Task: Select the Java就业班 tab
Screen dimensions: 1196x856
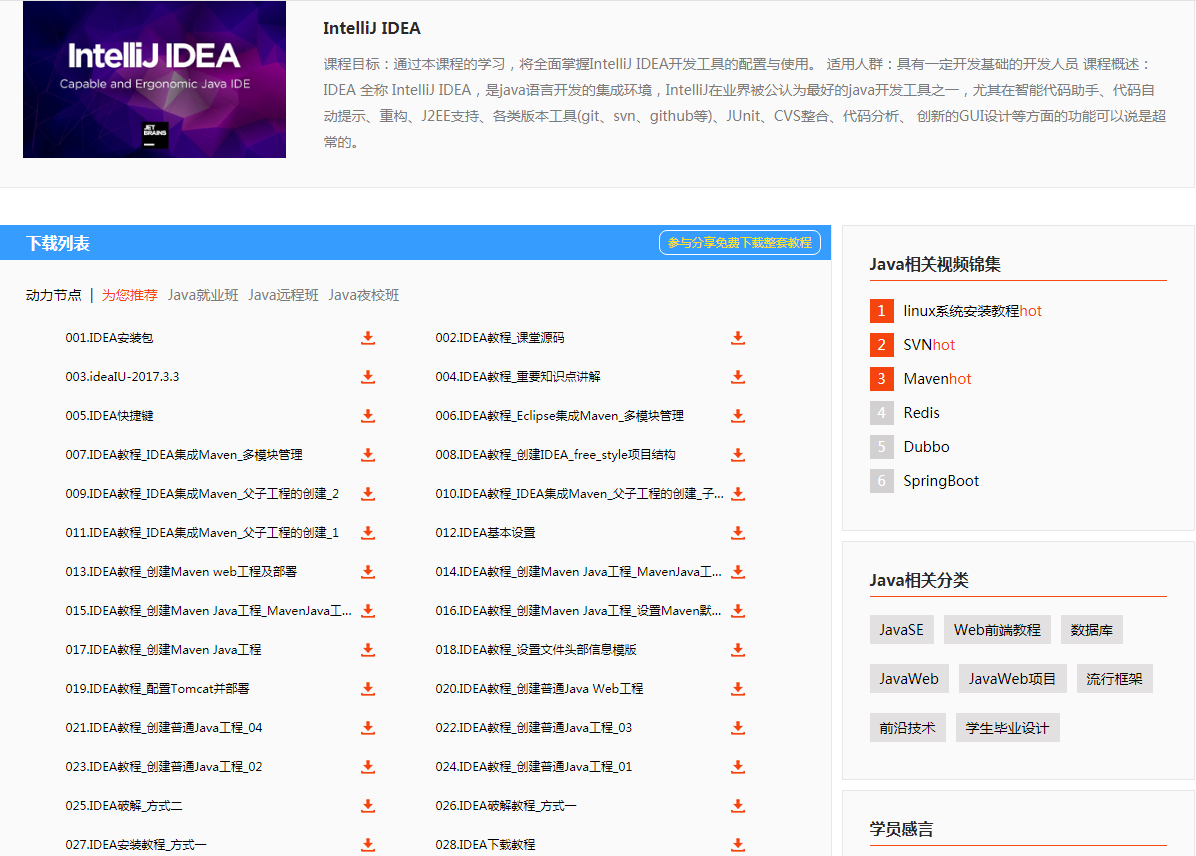Action: pyautogui.click(x=203, y=295)
